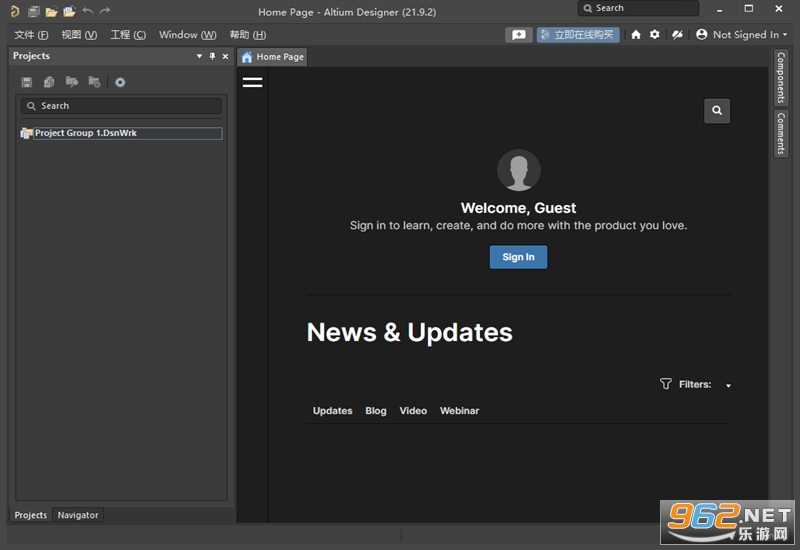800x550 pixels.
Task: Open the 视图 (V) menu
Action: click(79, 35)
